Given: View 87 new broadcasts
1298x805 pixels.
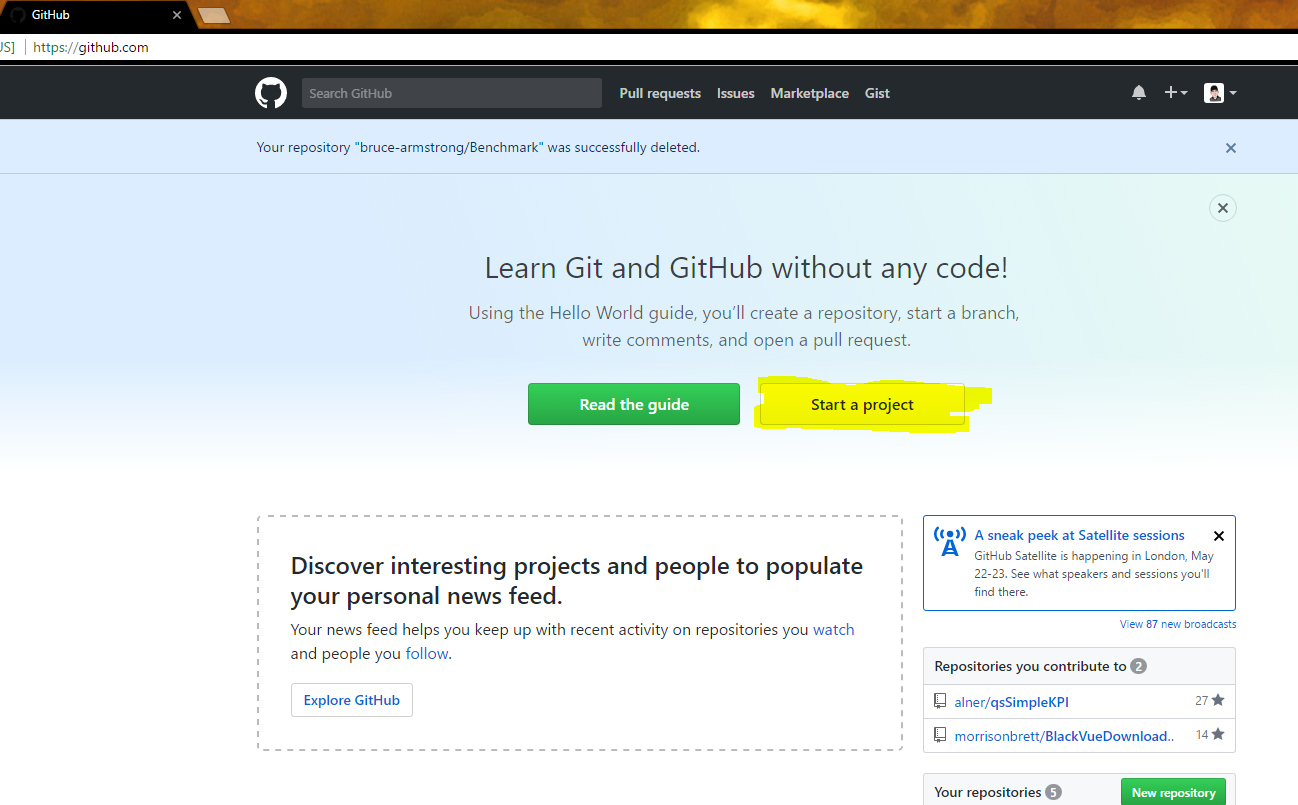Looking at the screenshot, I should click(1178, 624).
